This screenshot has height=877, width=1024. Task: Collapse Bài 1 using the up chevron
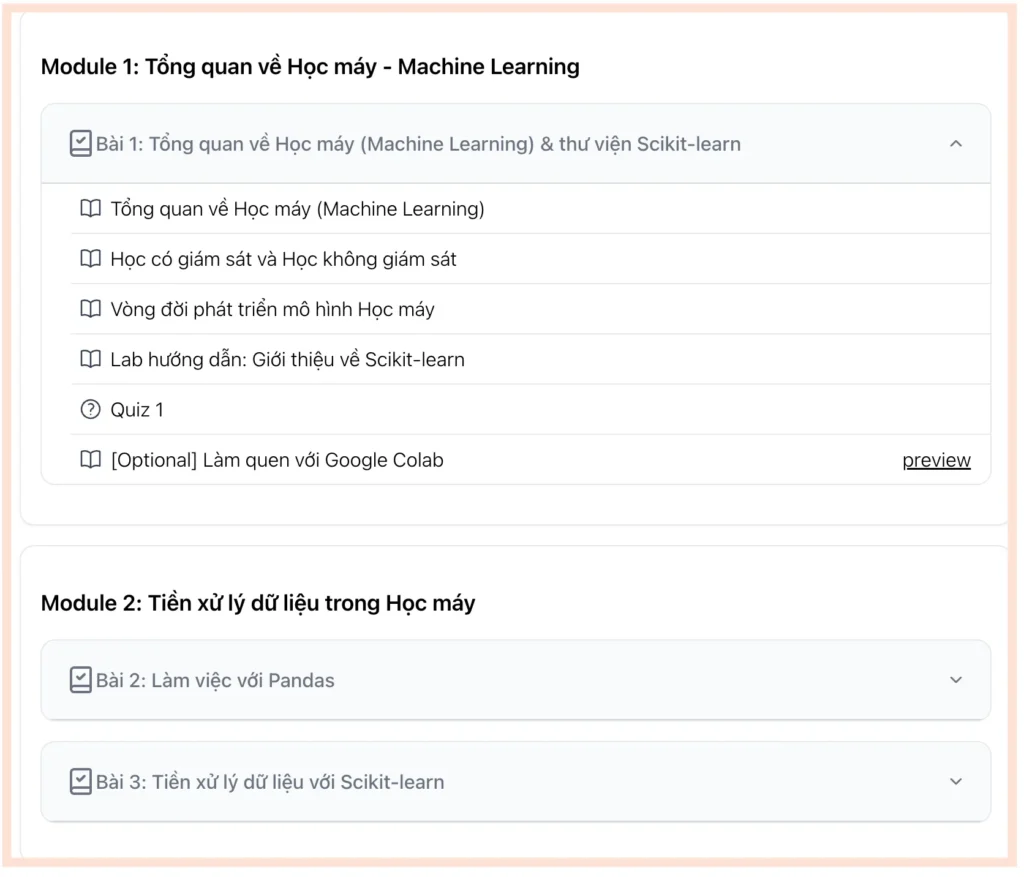(x=955, y=144)
